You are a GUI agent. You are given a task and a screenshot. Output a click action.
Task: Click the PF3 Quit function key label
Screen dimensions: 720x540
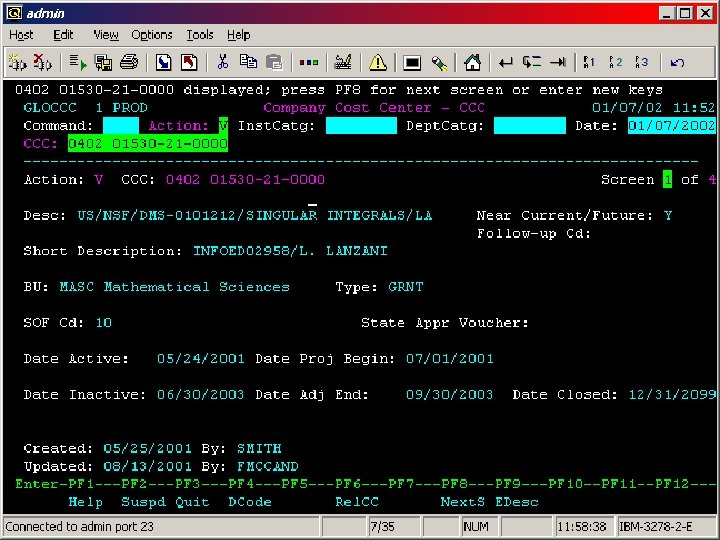click(x=192, y=502)
